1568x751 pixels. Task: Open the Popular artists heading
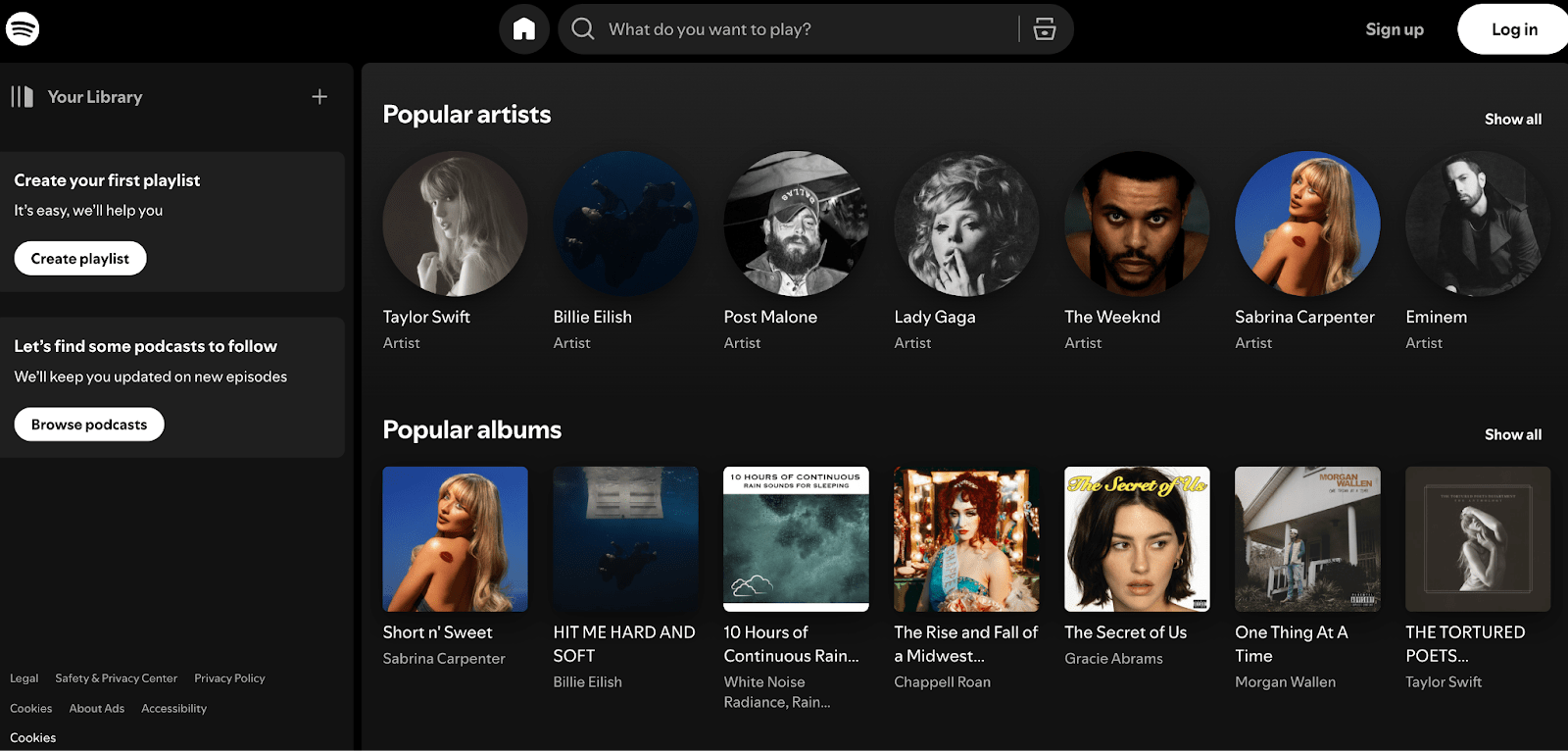point(466,115)
